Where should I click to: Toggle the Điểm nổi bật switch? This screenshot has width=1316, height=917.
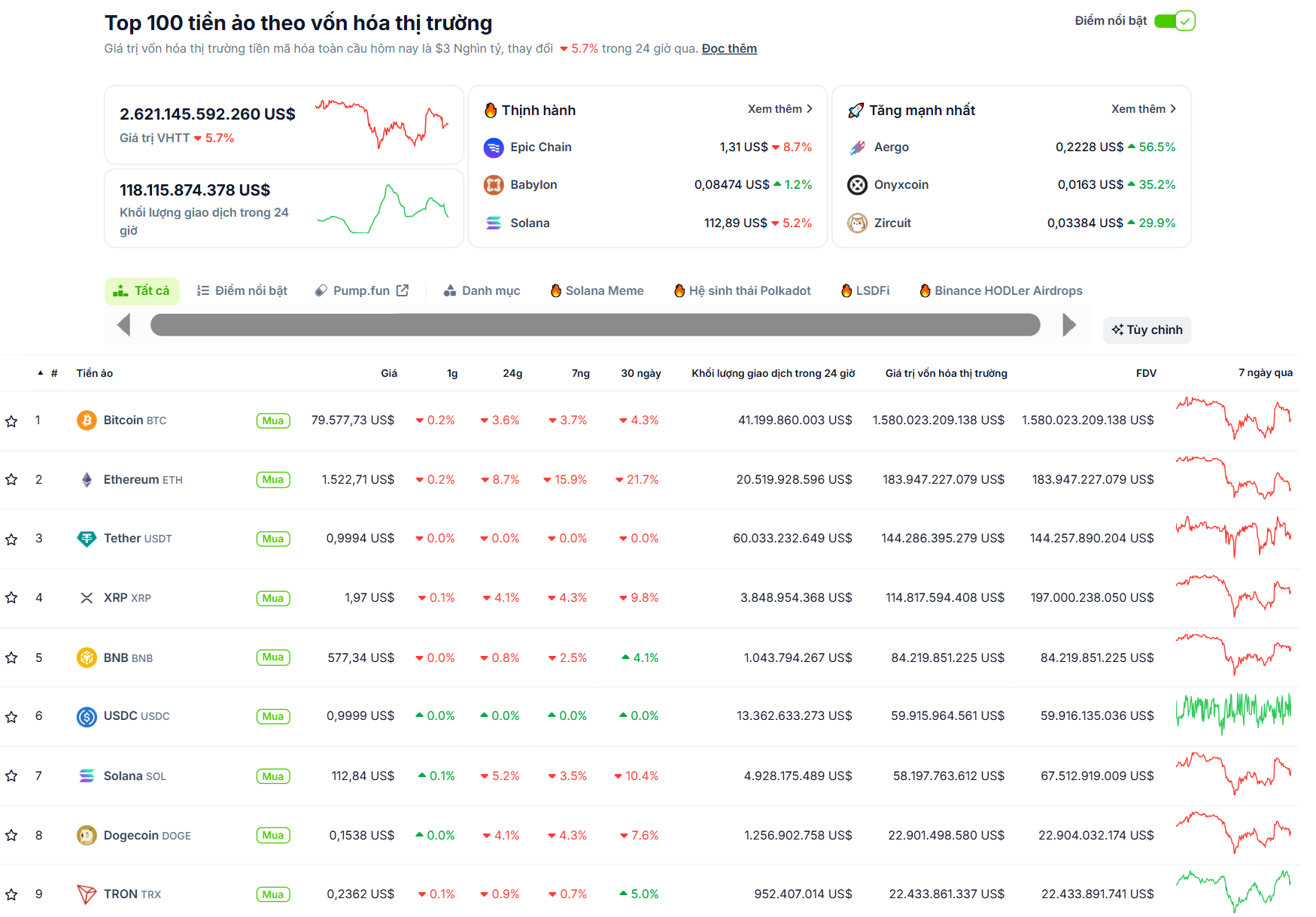click(1175, 21)
